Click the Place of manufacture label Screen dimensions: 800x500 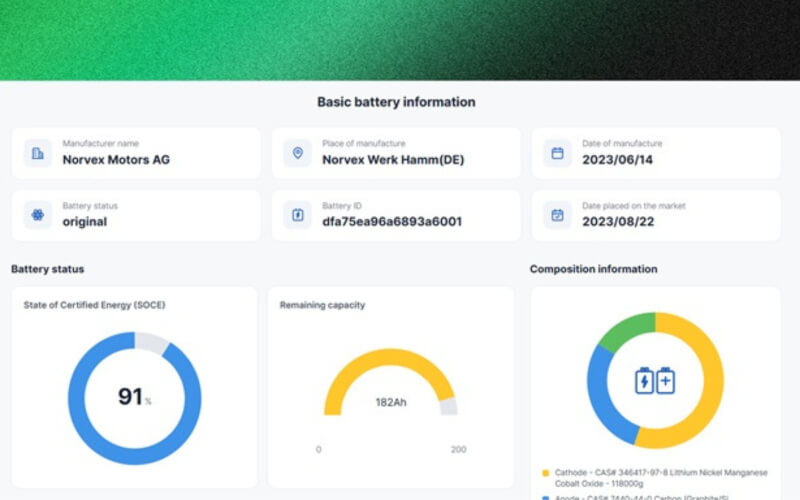pos(363,143)
